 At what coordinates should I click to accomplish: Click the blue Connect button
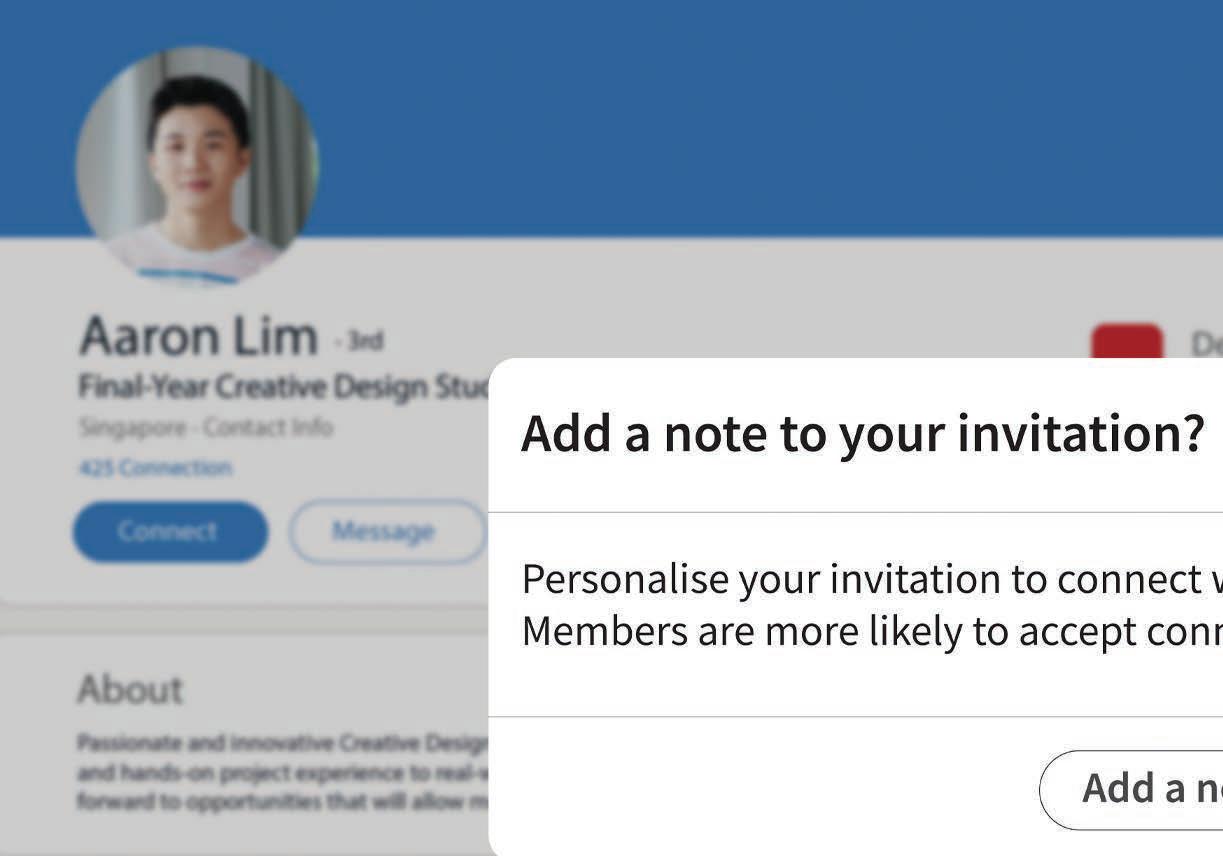[x=170, y=531]
